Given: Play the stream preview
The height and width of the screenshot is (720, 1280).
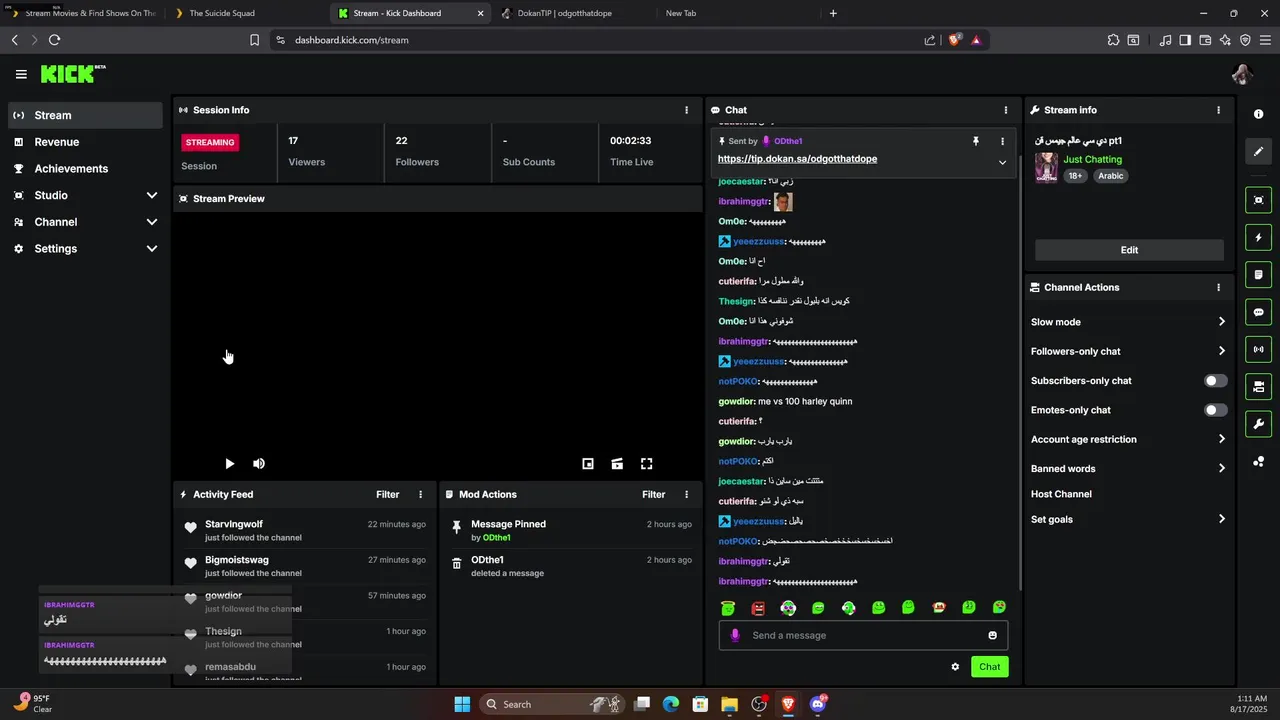Looking at the screenshot, I should (x=229, y=463).
